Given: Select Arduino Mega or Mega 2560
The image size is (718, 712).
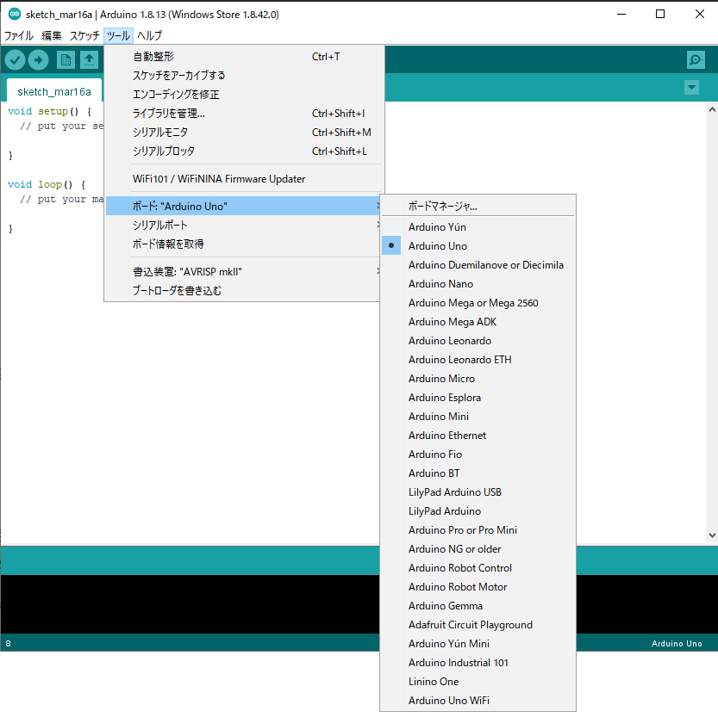Looking at the screenshot, I should (478, 303).
